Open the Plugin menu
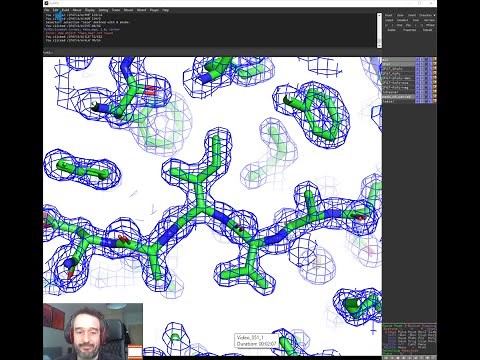 [x=154, y=10]
